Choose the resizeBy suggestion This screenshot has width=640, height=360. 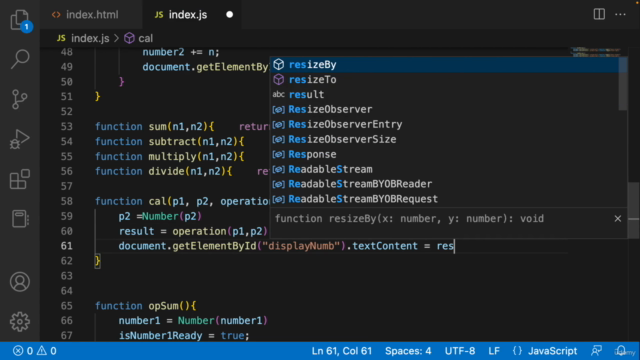pos(444,64)
